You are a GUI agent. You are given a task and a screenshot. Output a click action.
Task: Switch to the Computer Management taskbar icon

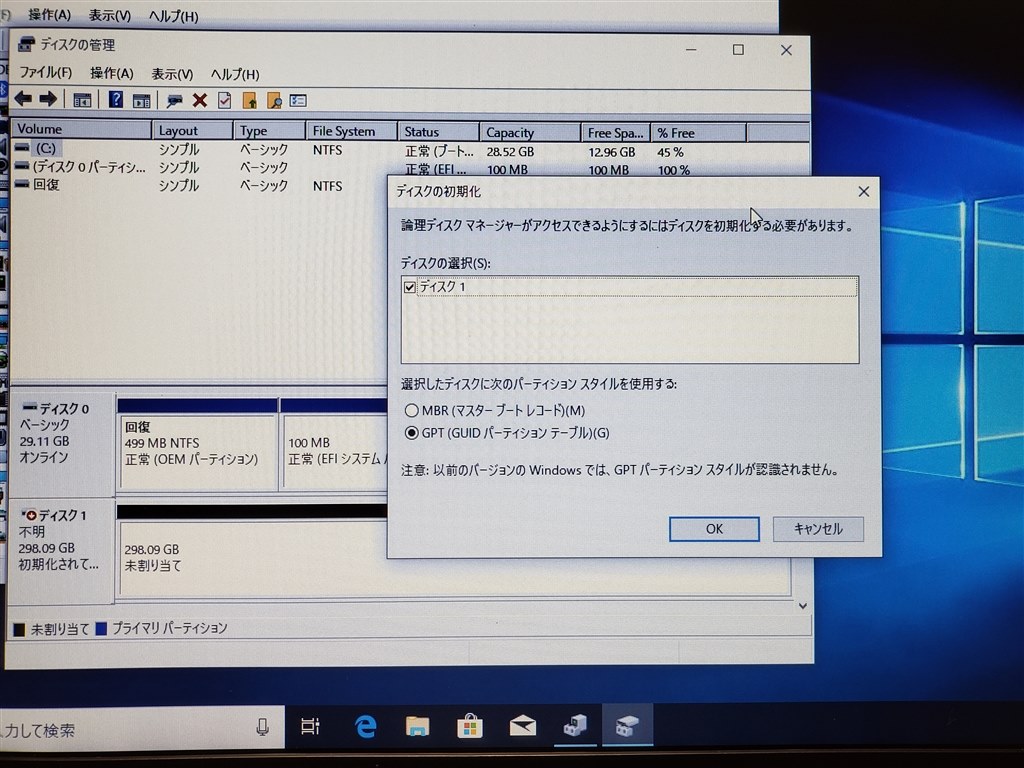tap(575, 726)
